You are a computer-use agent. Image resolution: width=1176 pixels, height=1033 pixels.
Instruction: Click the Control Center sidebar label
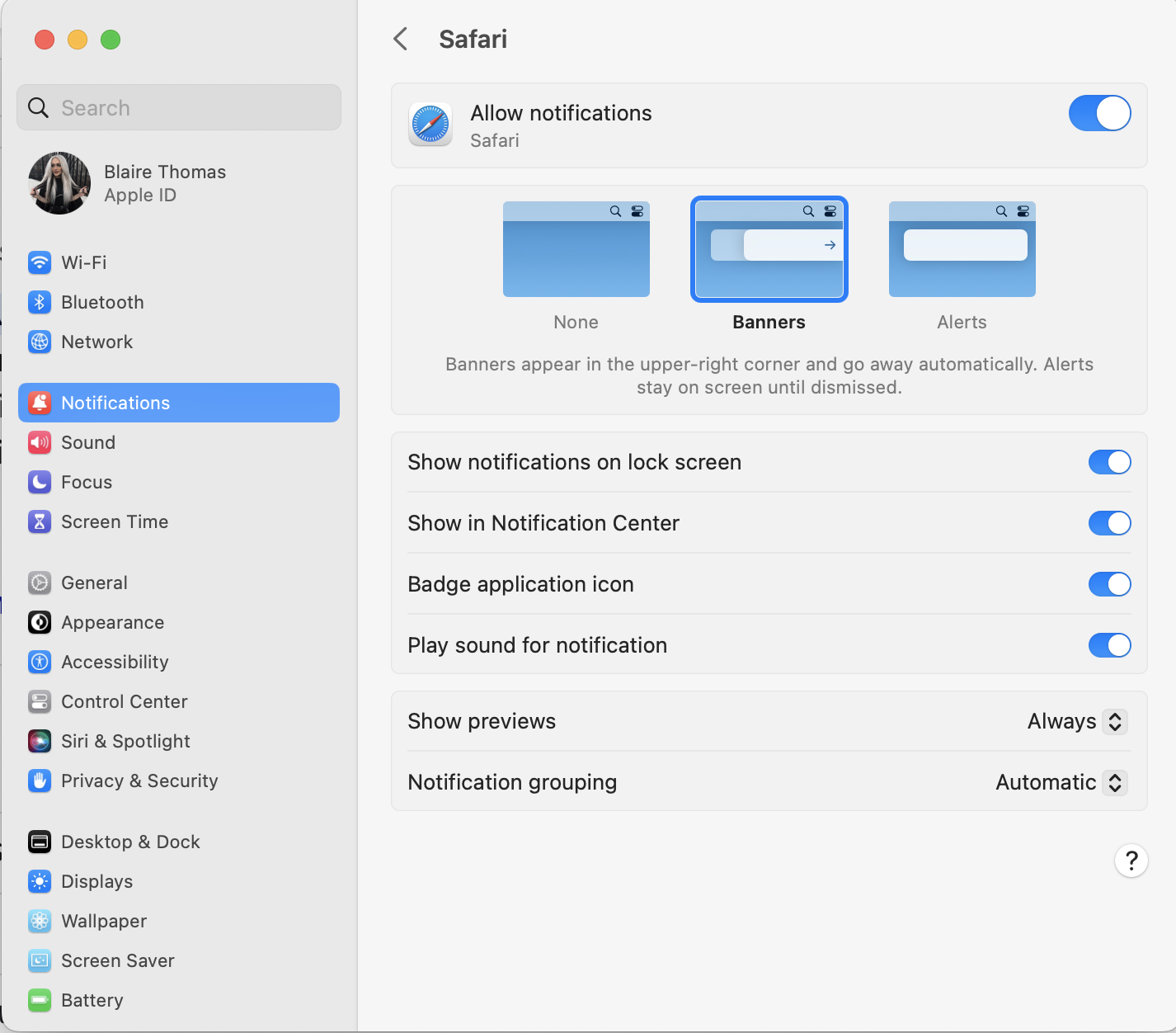coord(125,701)
